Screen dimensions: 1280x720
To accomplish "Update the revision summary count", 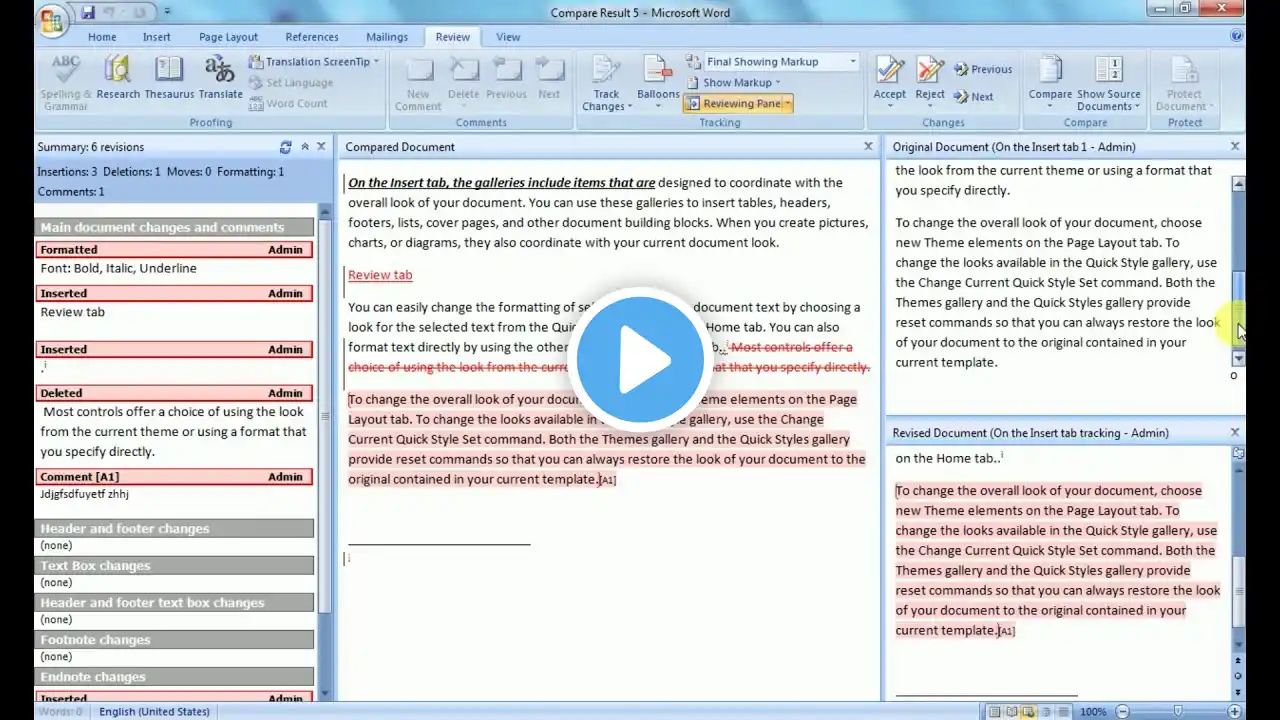I will click(x=285, y=147).
